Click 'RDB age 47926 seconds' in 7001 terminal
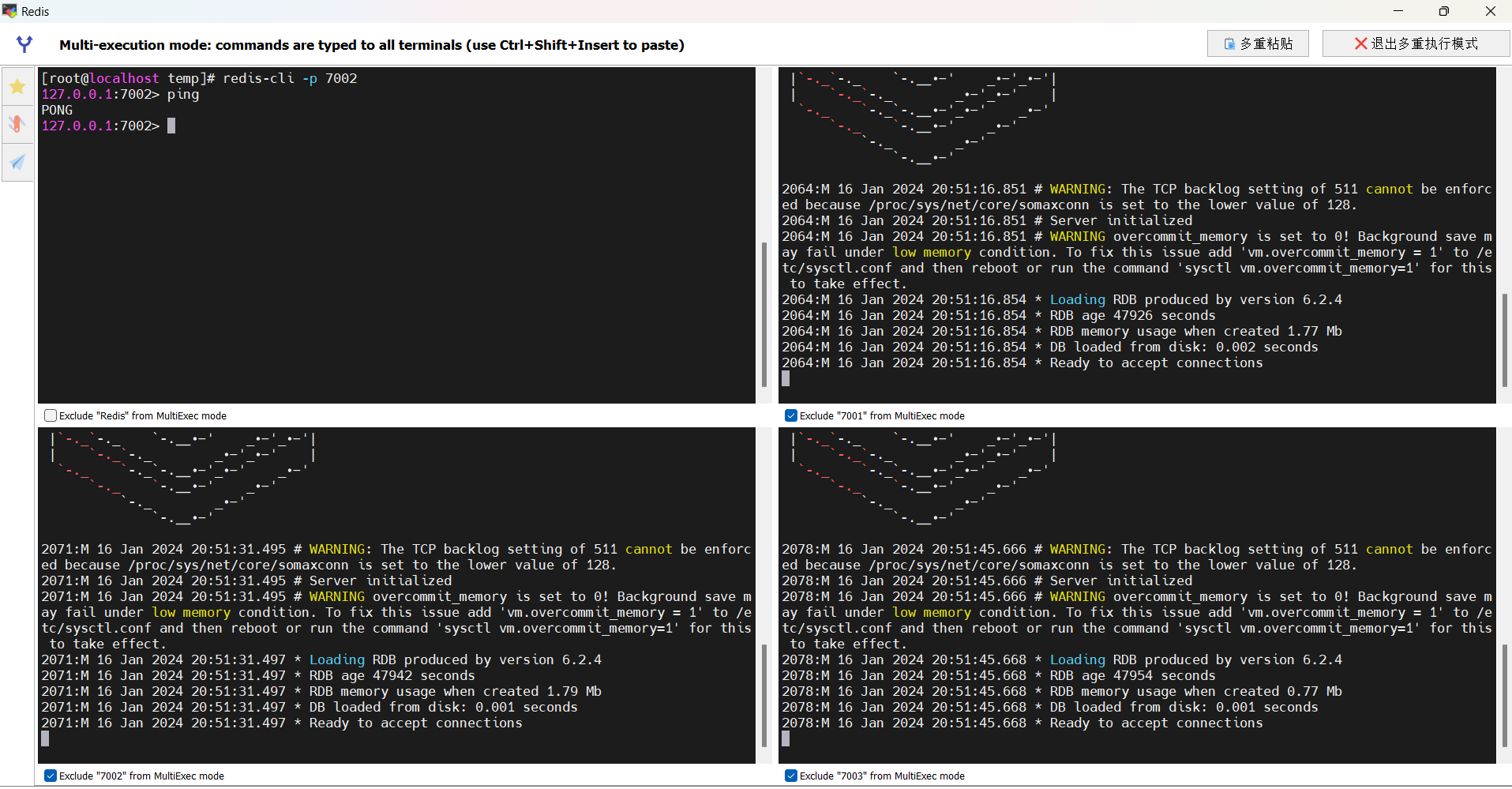The image size is (1512, 789). click(1132, 315)
